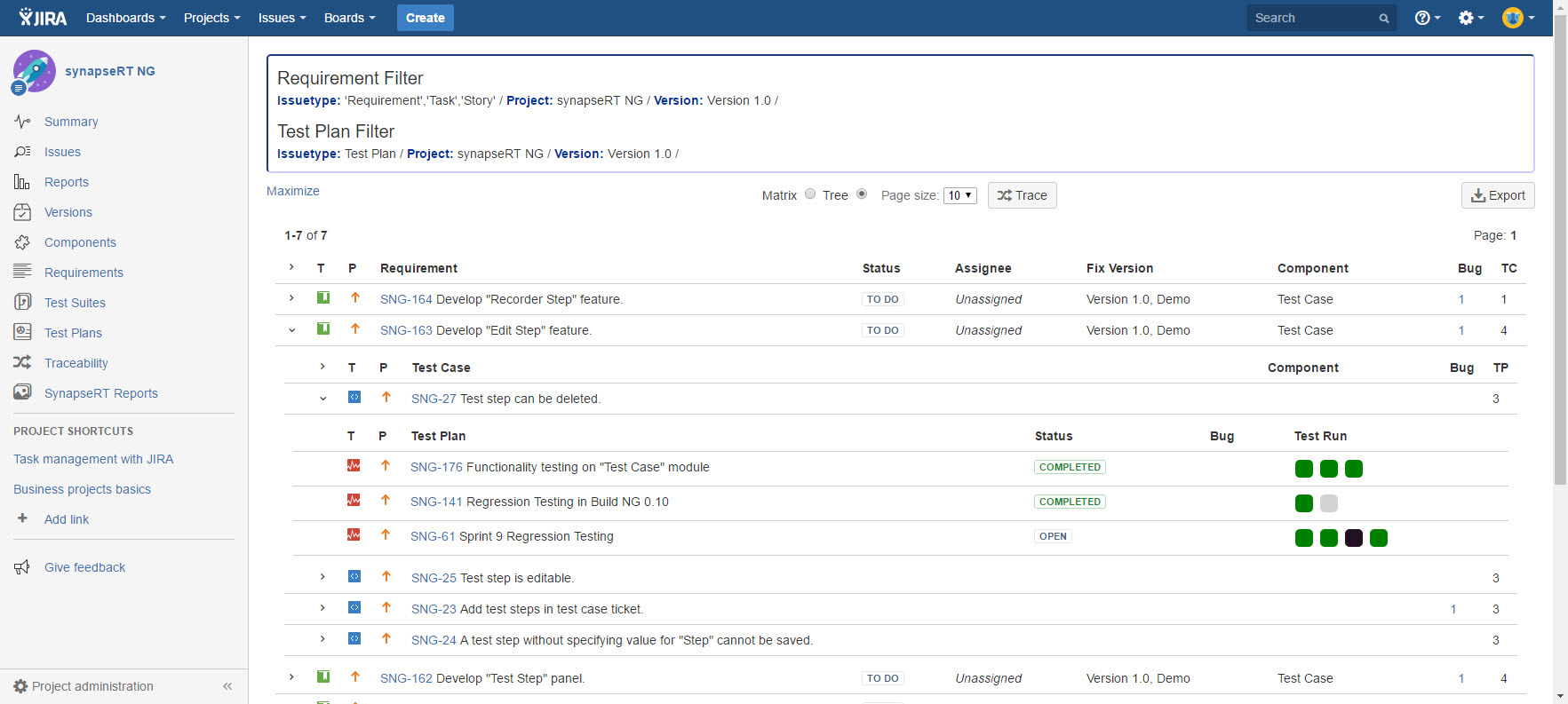Click the Traceability shuffle icon

22,362
